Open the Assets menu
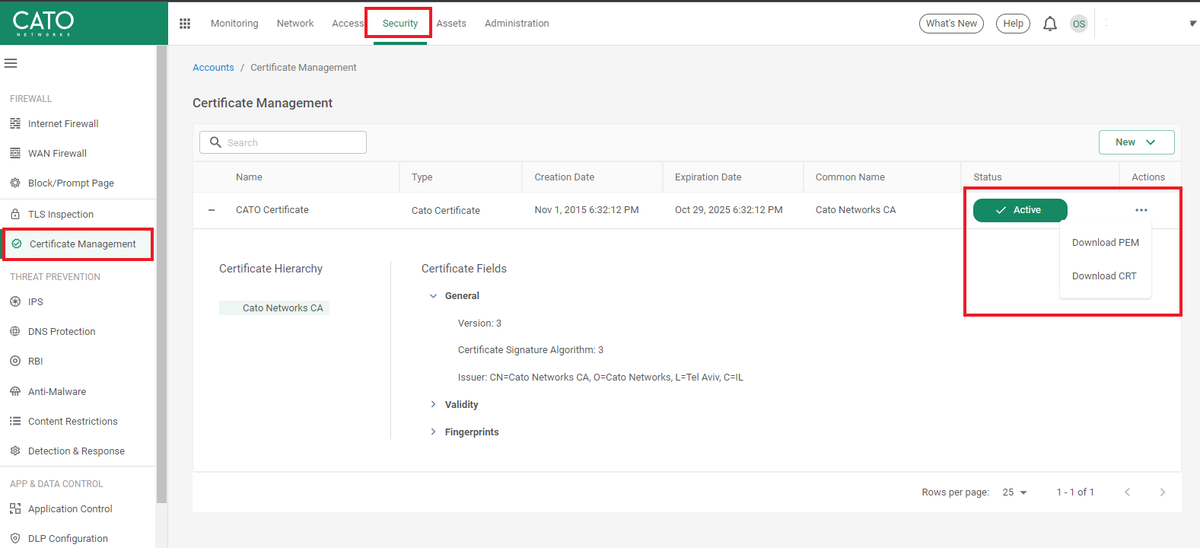This screenshot has height=548, width=1200. tap(451, 23)
